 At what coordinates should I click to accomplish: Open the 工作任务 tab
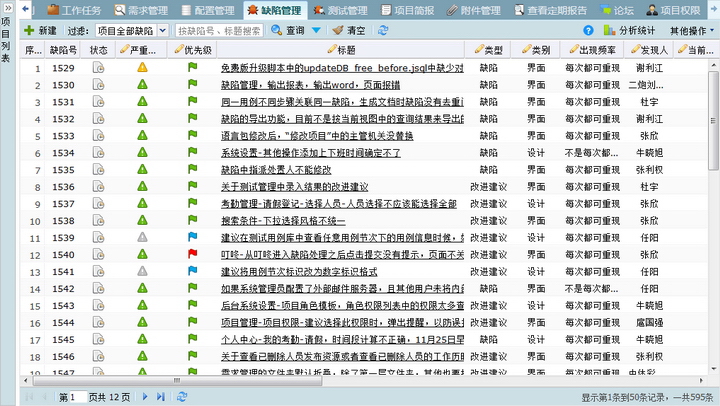pyautogui.click(x=74, y=10)
